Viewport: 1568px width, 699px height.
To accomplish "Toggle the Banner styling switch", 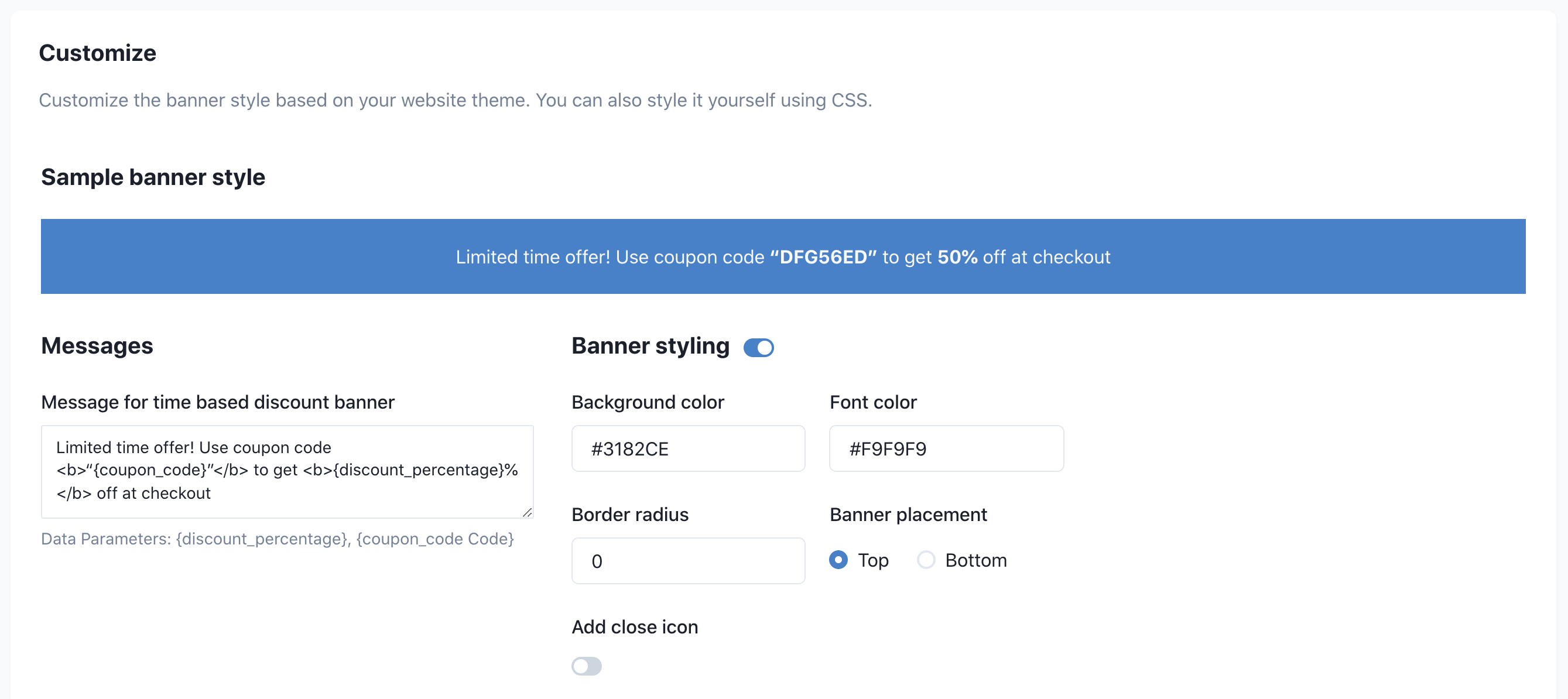I will click(758, 347).
